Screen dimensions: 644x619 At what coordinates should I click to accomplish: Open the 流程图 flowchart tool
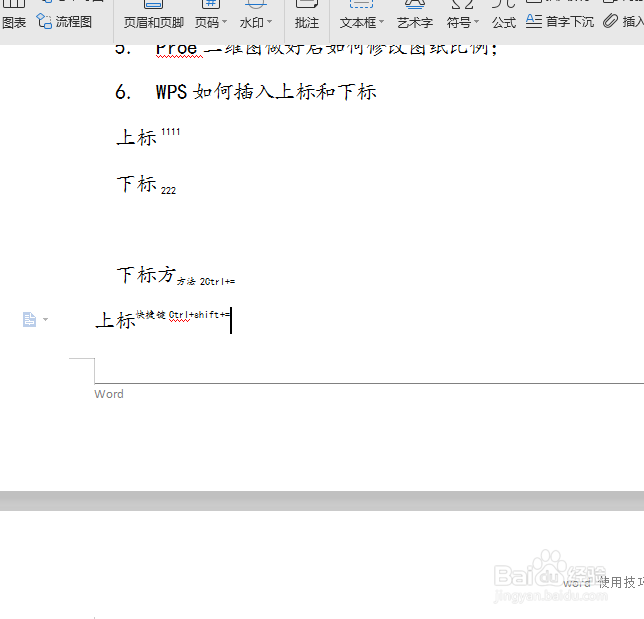pos(64,21)
